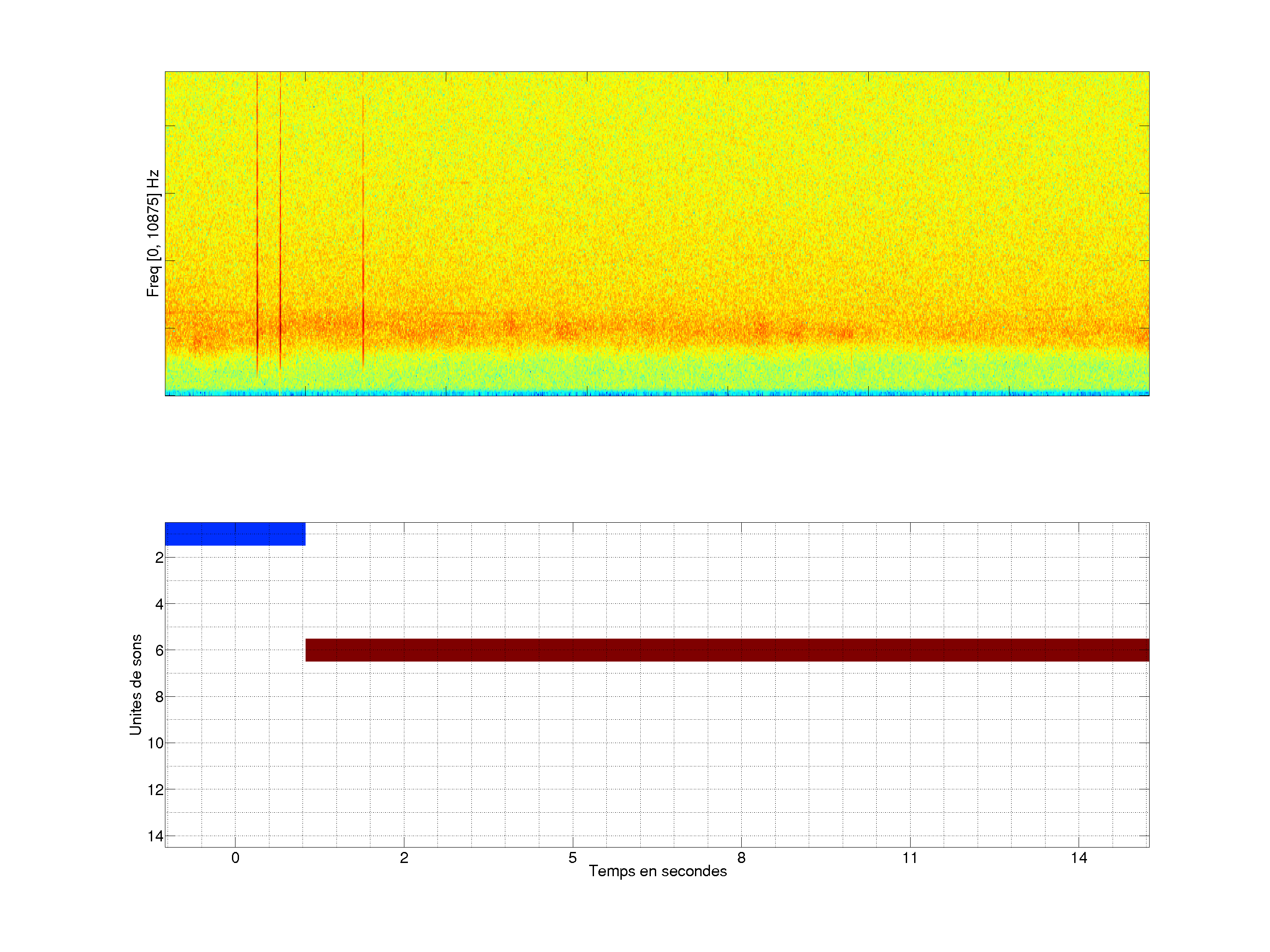Select the 'Unites de sons' axis label
This screenshot has height=952, width=1270.
[135, 684]
